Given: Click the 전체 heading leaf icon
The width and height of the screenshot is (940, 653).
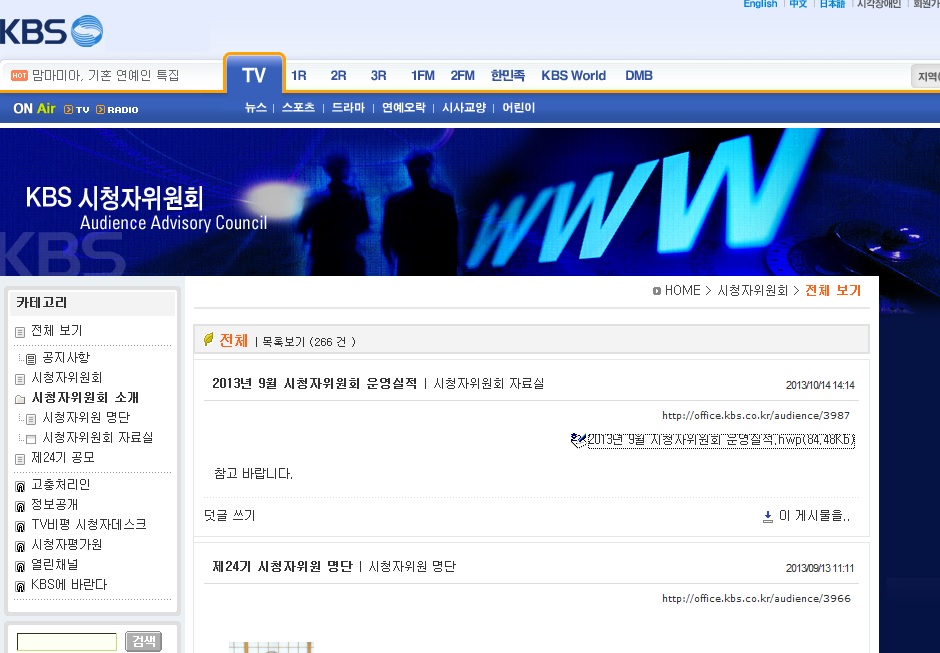Looking at the screenshot, I should pos(209,340).
